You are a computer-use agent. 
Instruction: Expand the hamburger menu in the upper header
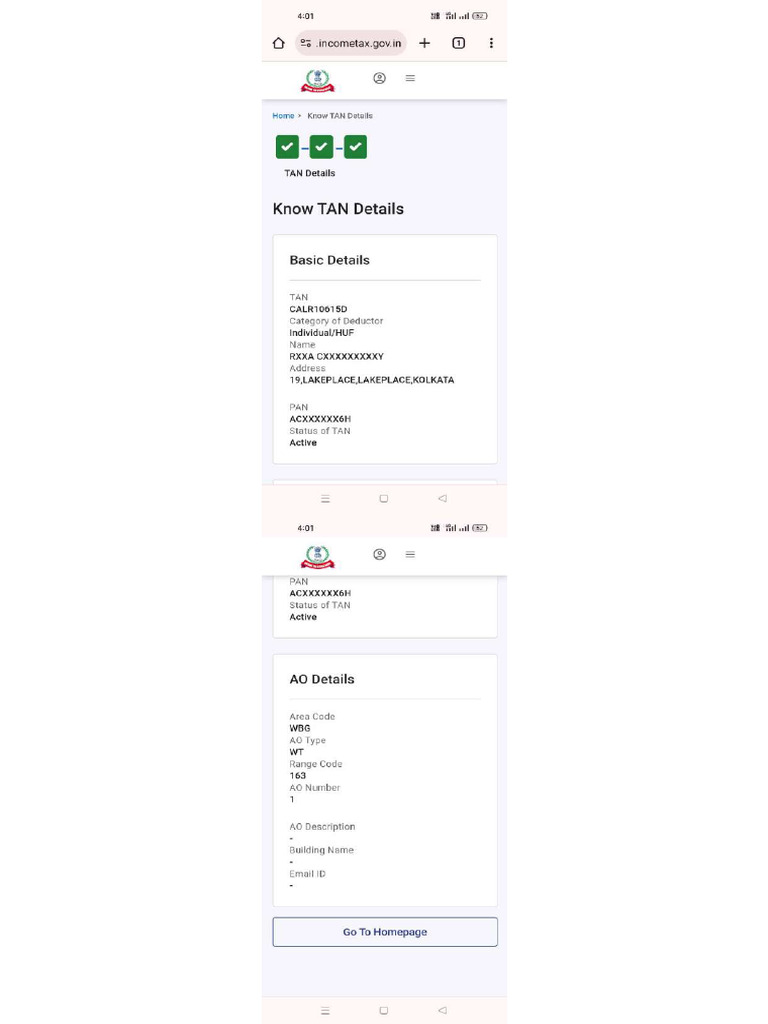(x=410, y=78)
